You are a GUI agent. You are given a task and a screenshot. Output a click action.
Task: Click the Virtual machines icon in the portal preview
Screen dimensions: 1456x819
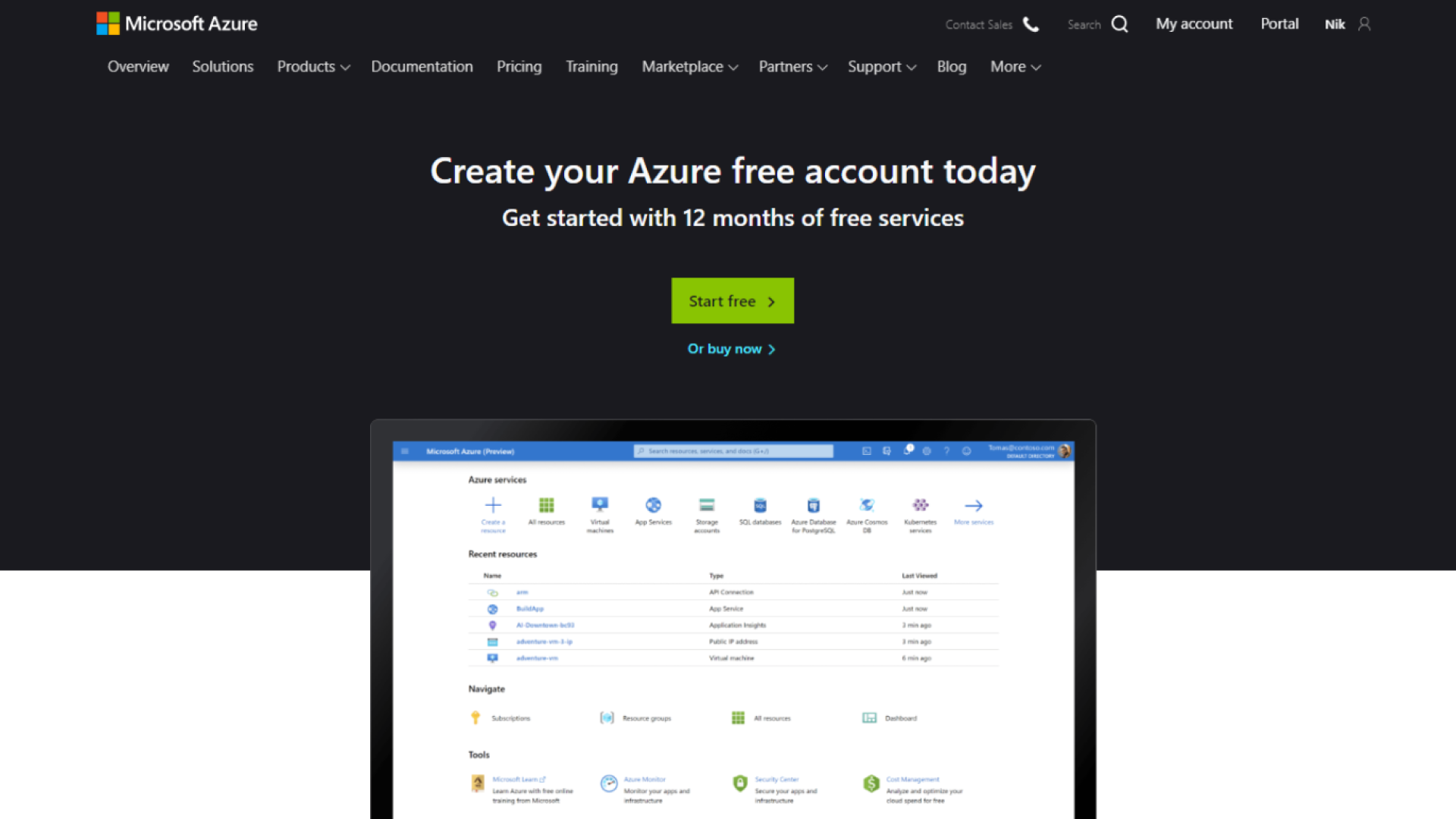600,505
